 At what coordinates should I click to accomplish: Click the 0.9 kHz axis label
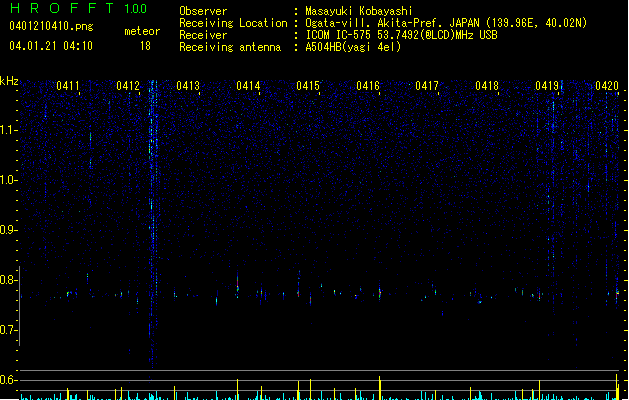pyautogui.click(x=8, y=230)
